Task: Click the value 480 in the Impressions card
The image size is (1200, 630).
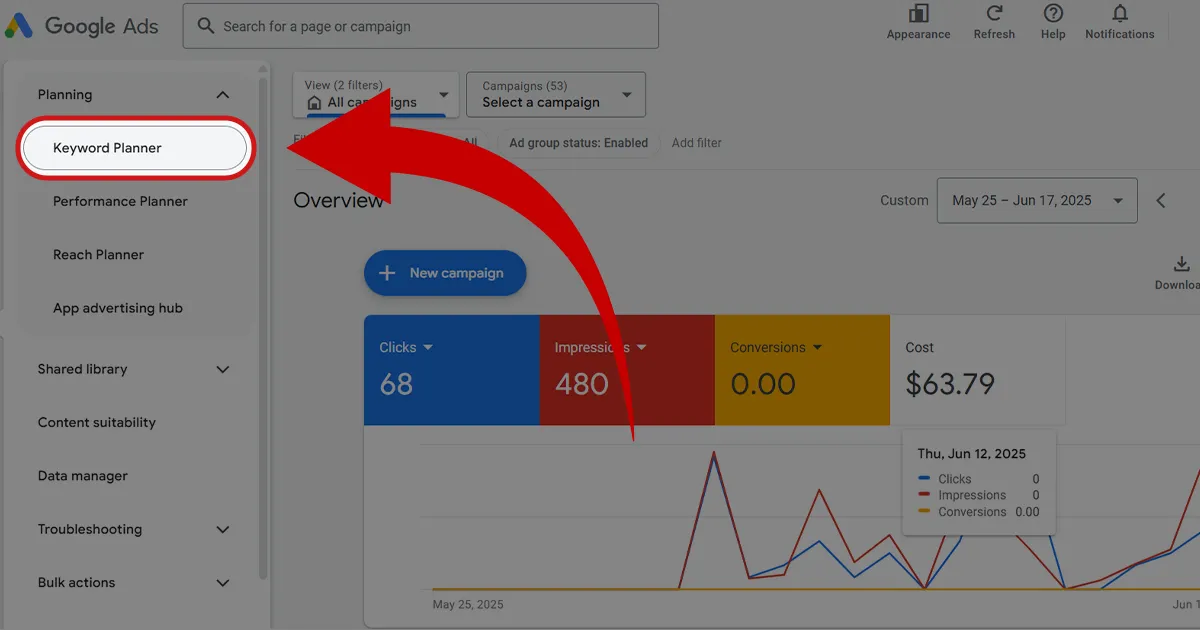Action: point(582,384)
